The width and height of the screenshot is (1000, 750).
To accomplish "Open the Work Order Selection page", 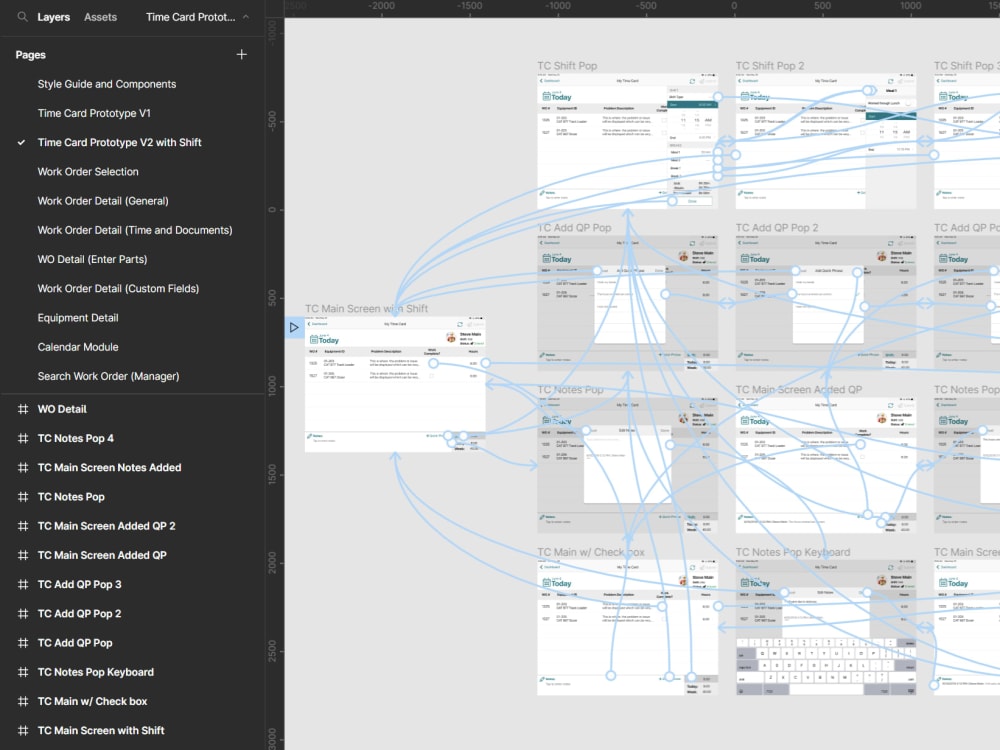I will (x=88, y=172).
